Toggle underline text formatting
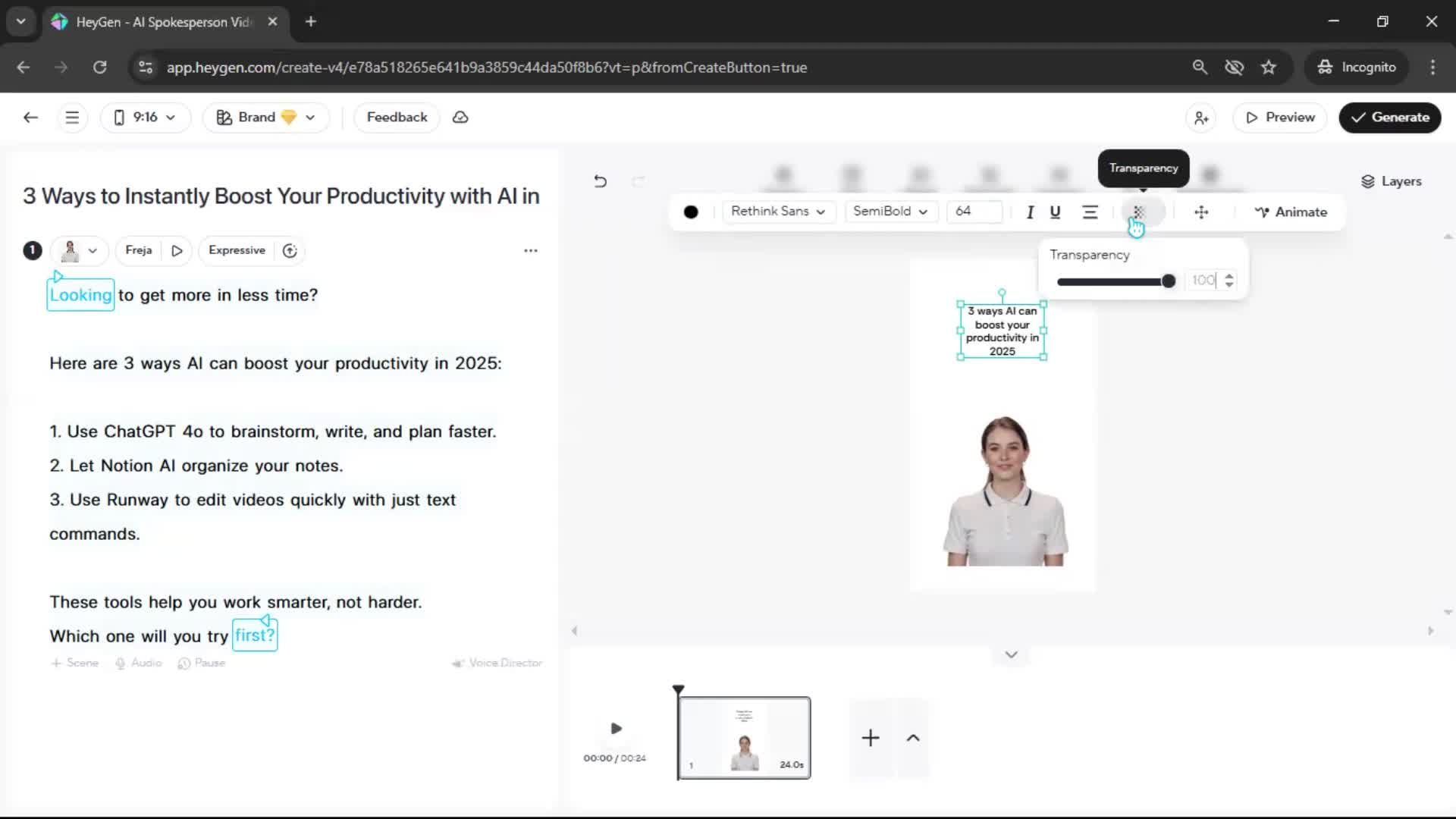The image size is (1456, 819). 1055,212
